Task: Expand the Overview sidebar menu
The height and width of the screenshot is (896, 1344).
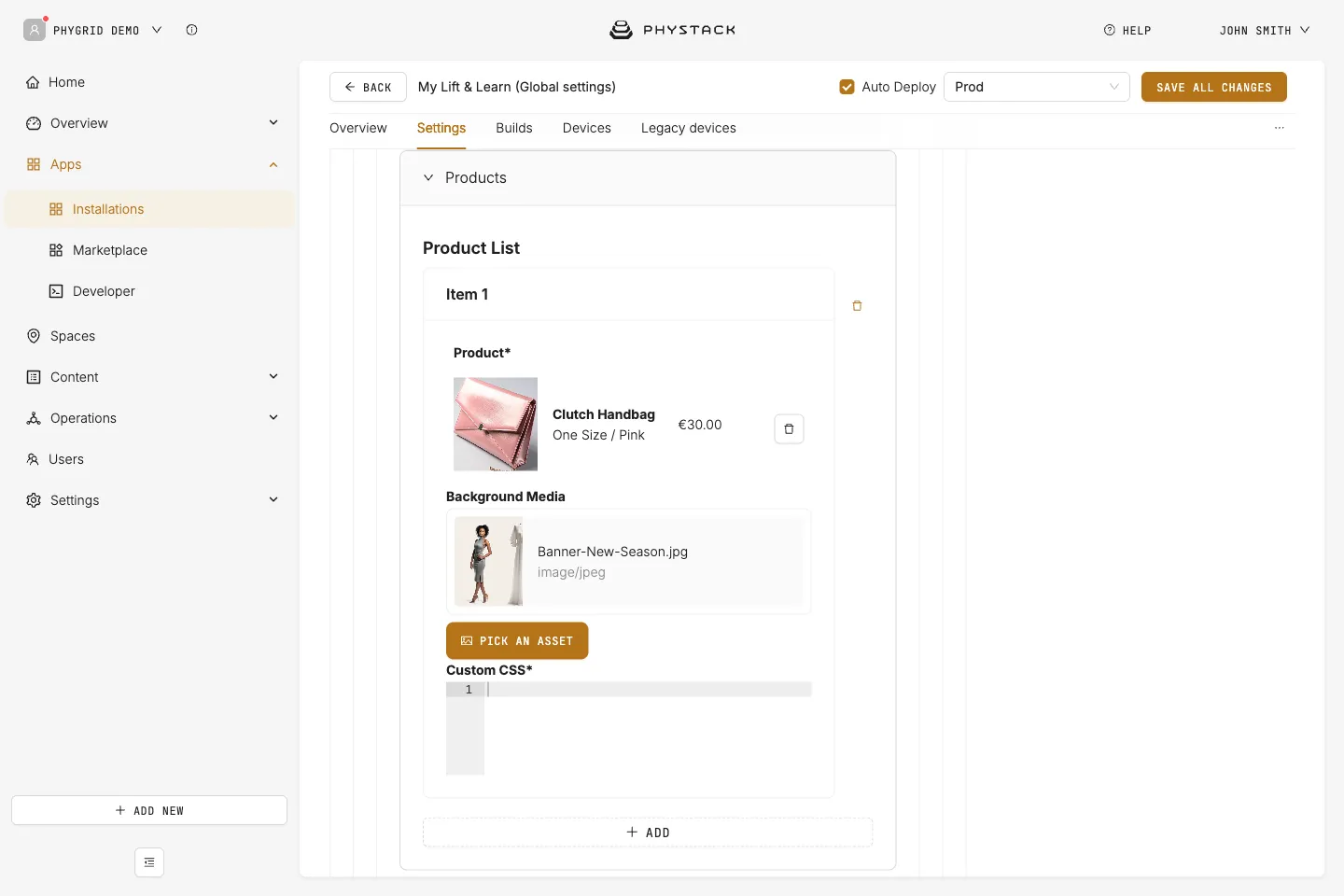Action: pyautogui.click(x=273, y=123)
